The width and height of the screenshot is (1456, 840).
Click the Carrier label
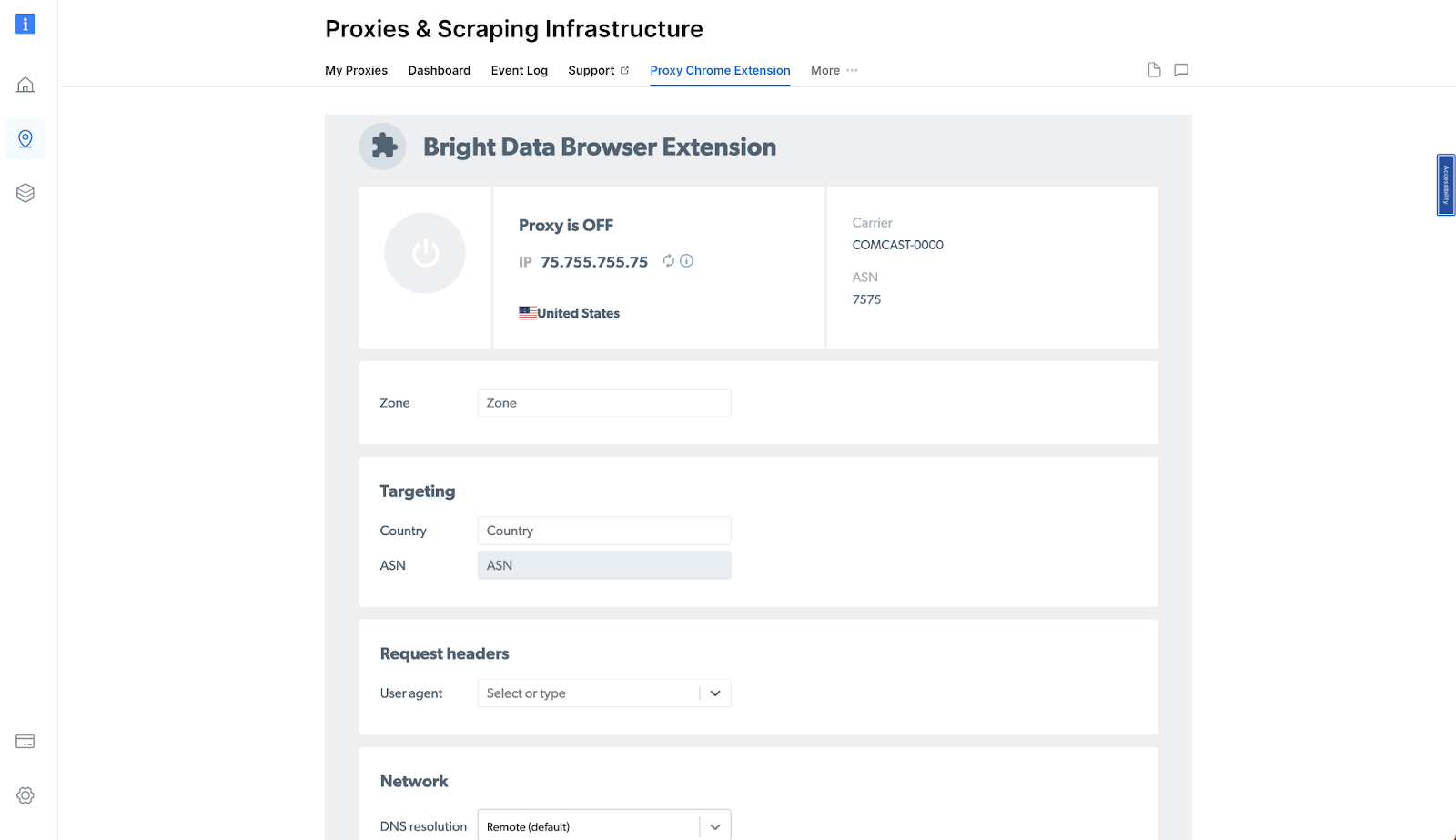872,223
